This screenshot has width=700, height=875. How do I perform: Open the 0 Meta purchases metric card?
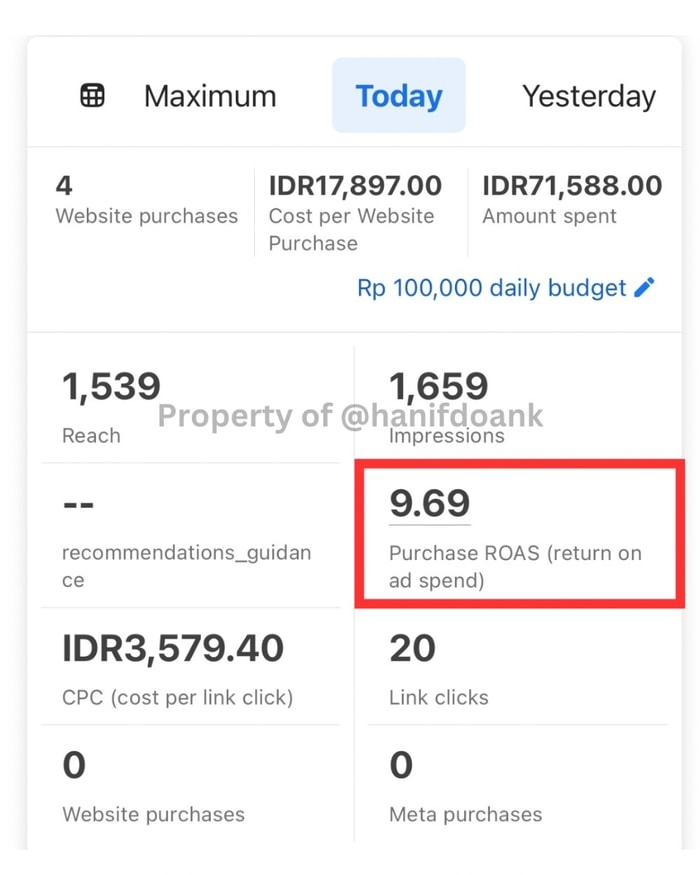pyautogui.click(x=517, y=784)
